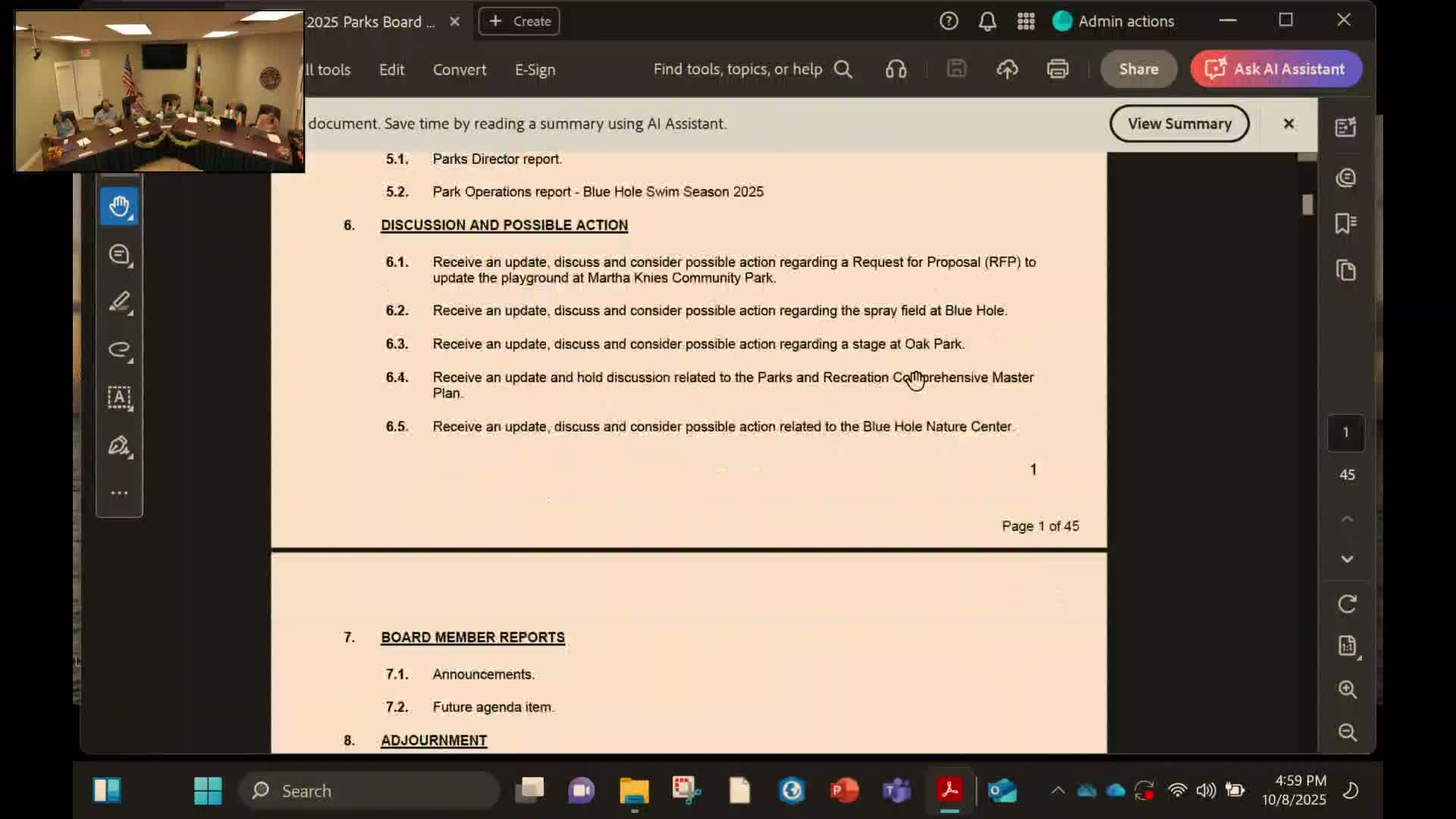
Task: Select the Draw freehand lasso tool
Action: (119, 350)
